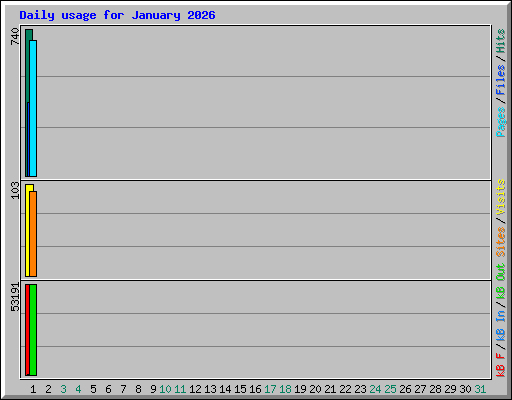Click the cyan Pages bar for day 1
512x400 pixels.
coord(33,108)
